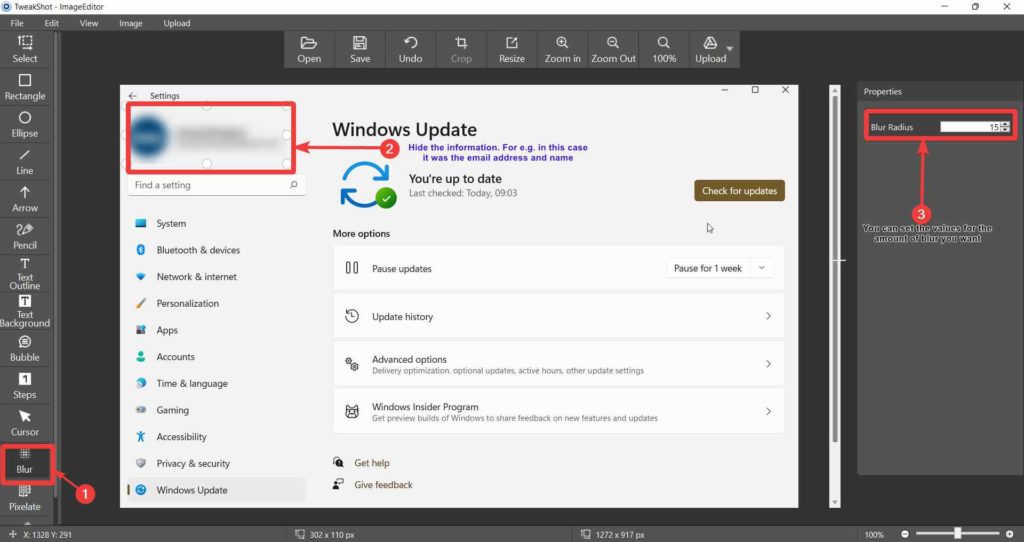
Task: Select the Text Background tool
Action: tap(25, 310)
